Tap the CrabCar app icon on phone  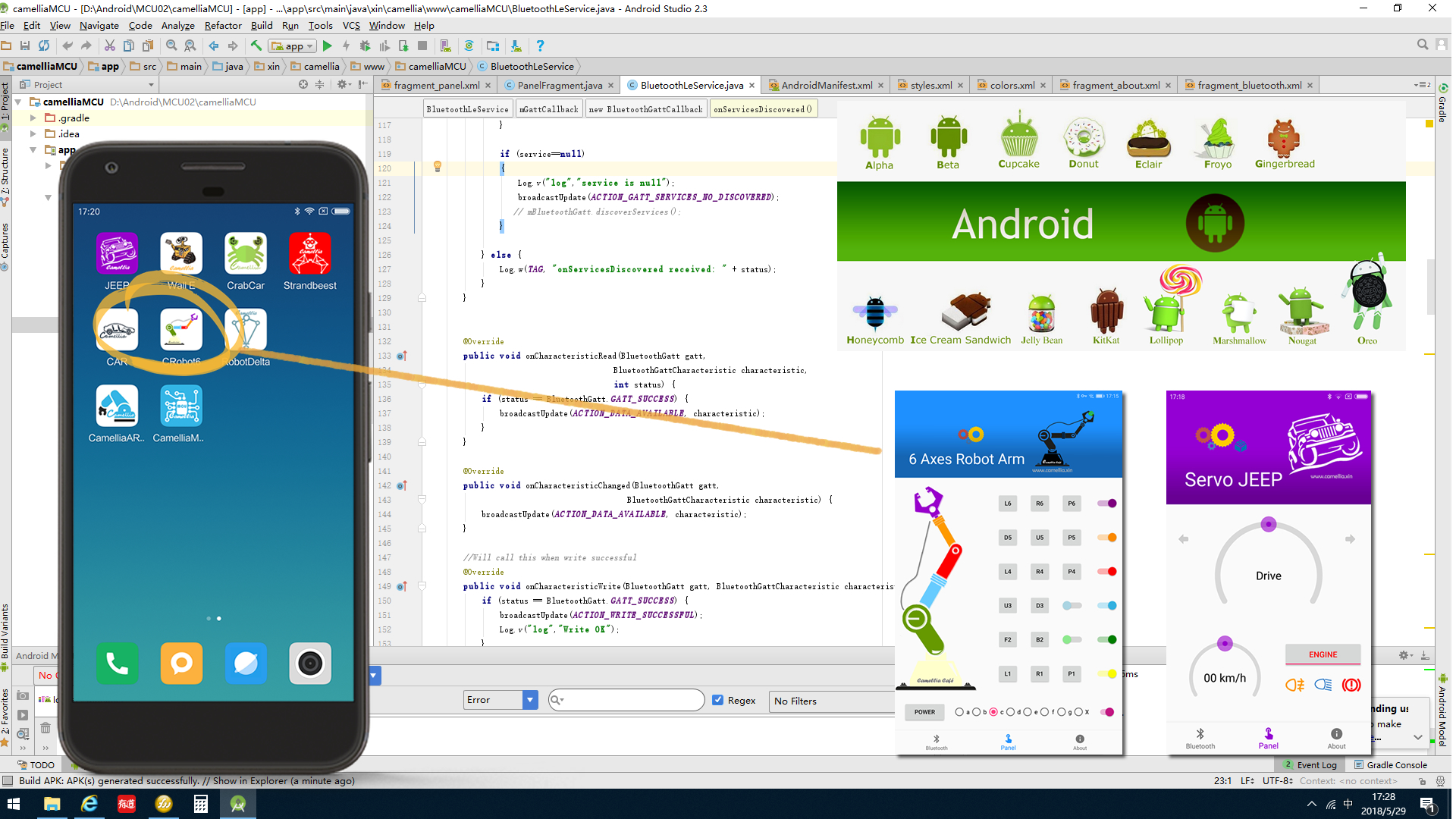tap(246, 253)
